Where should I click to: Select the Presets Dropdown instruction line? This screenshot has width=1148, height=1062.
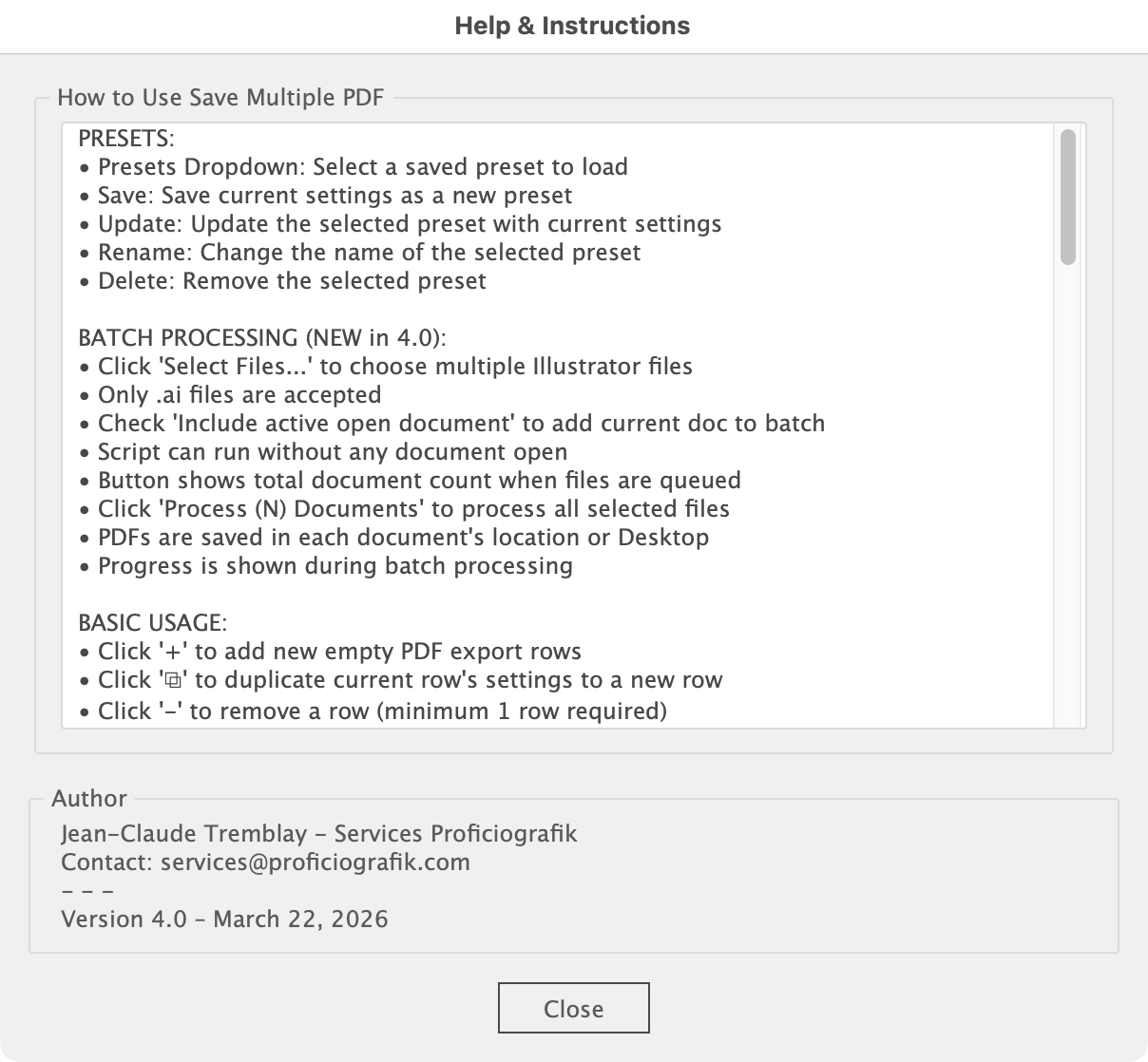point(362,167)
